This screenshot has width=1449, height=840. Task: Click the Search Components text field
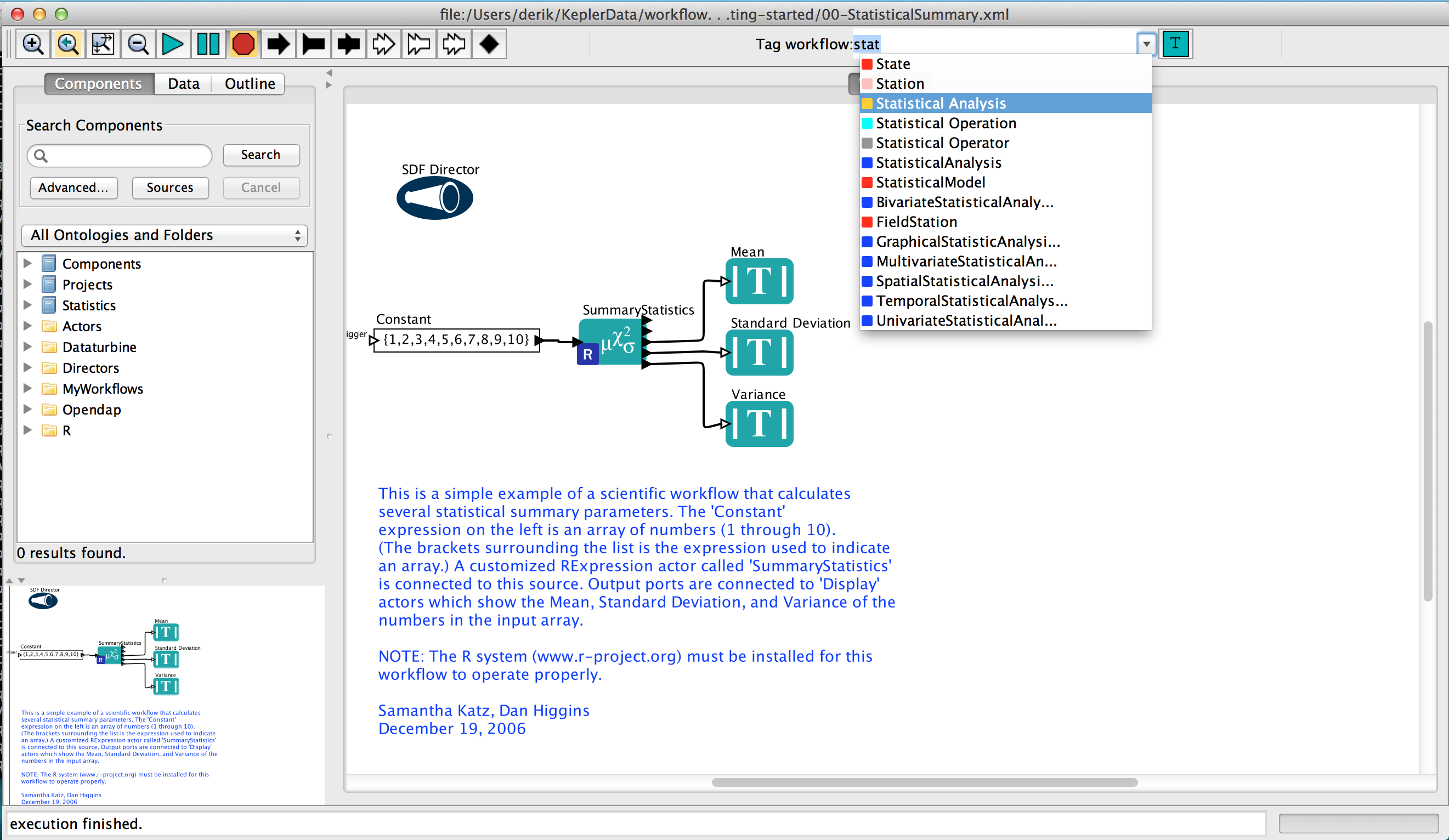click(x=120, y=155)
